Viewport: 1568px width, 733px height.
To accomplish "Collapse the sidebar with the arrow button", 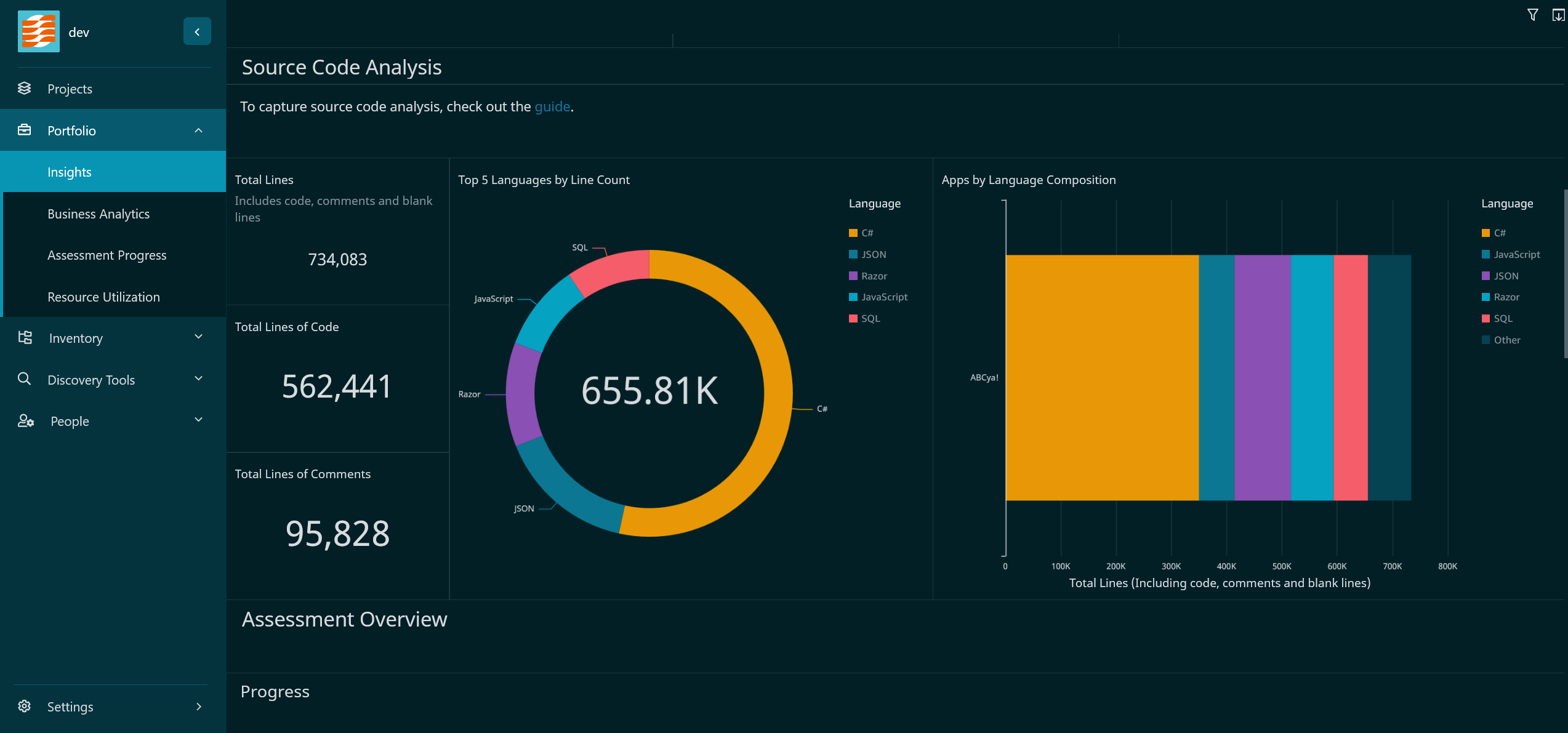I will click(x=197, y=31).
